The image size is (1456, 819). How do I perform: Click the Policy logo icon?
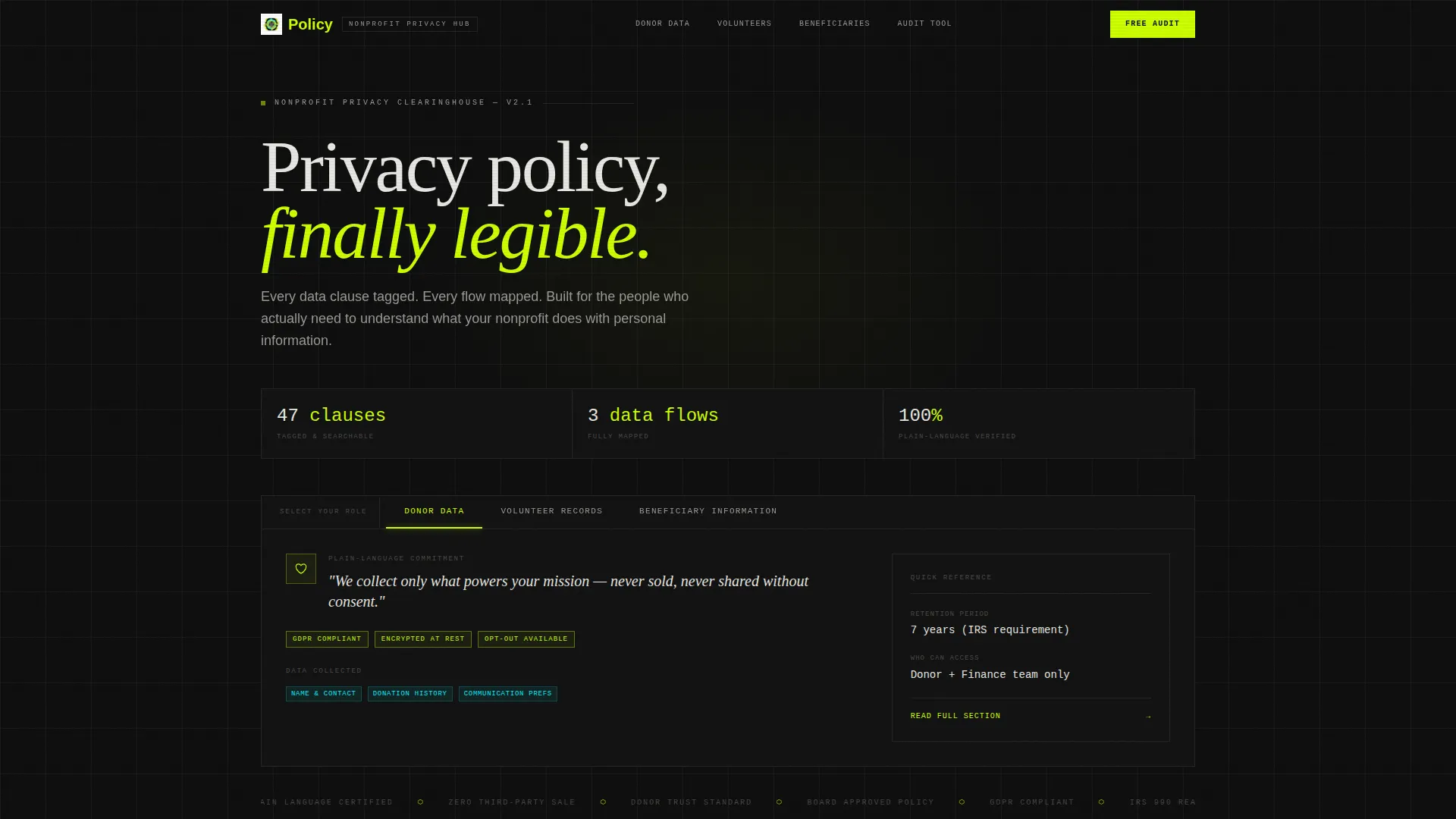pyautogui.click(x=271, y=24)
